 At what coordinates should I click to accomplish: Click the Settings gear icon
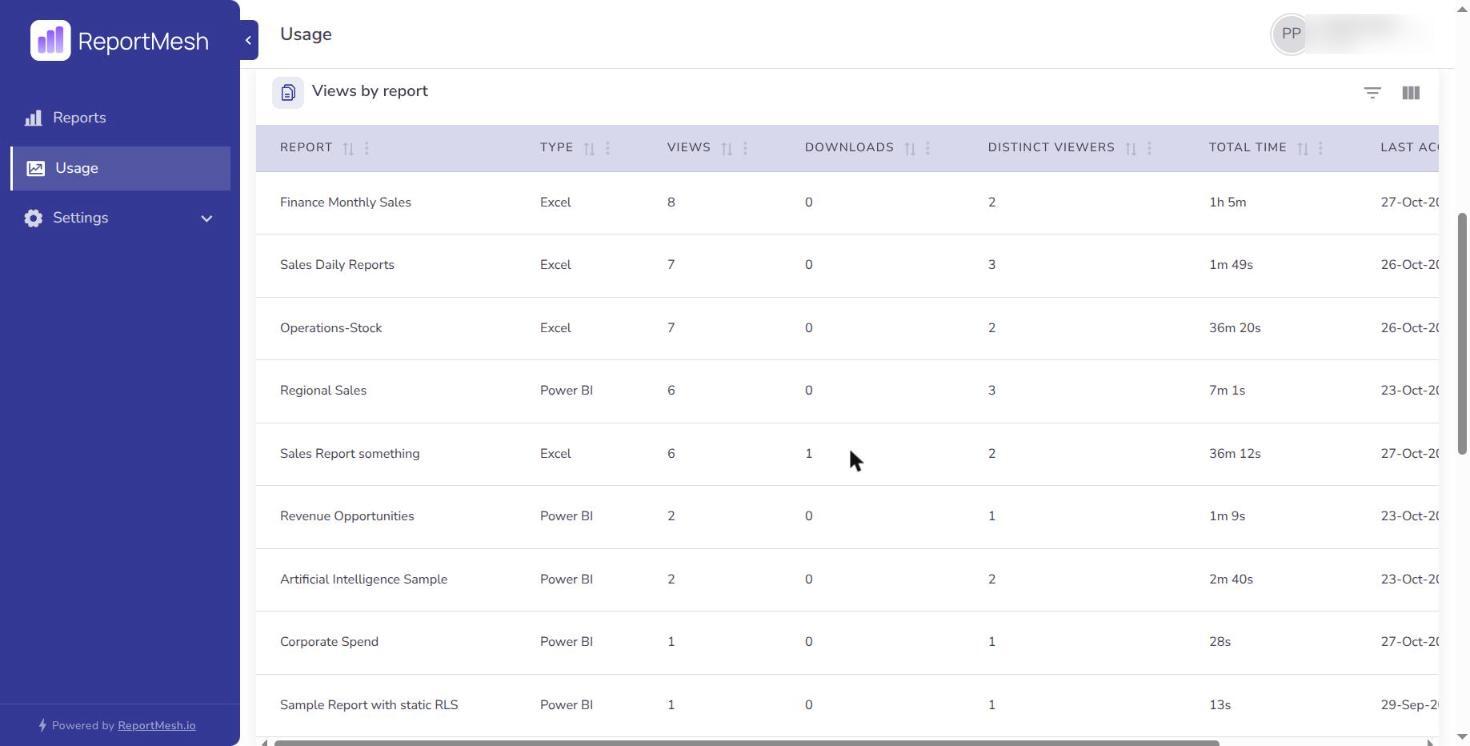point(33,218)
